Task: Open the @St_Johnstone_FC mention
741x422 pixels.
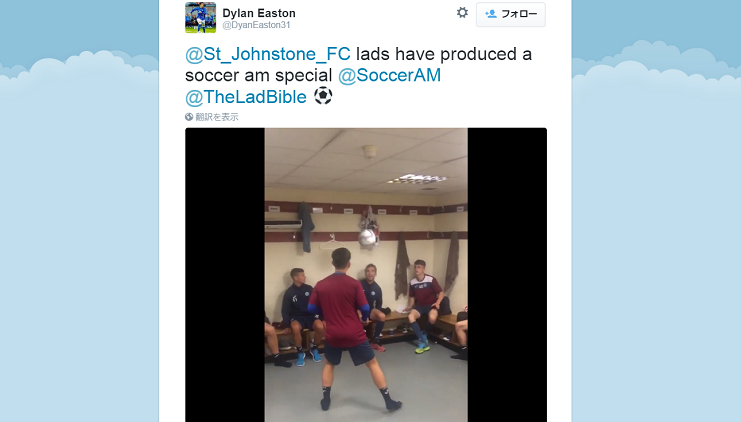Action: click(268, 54)
